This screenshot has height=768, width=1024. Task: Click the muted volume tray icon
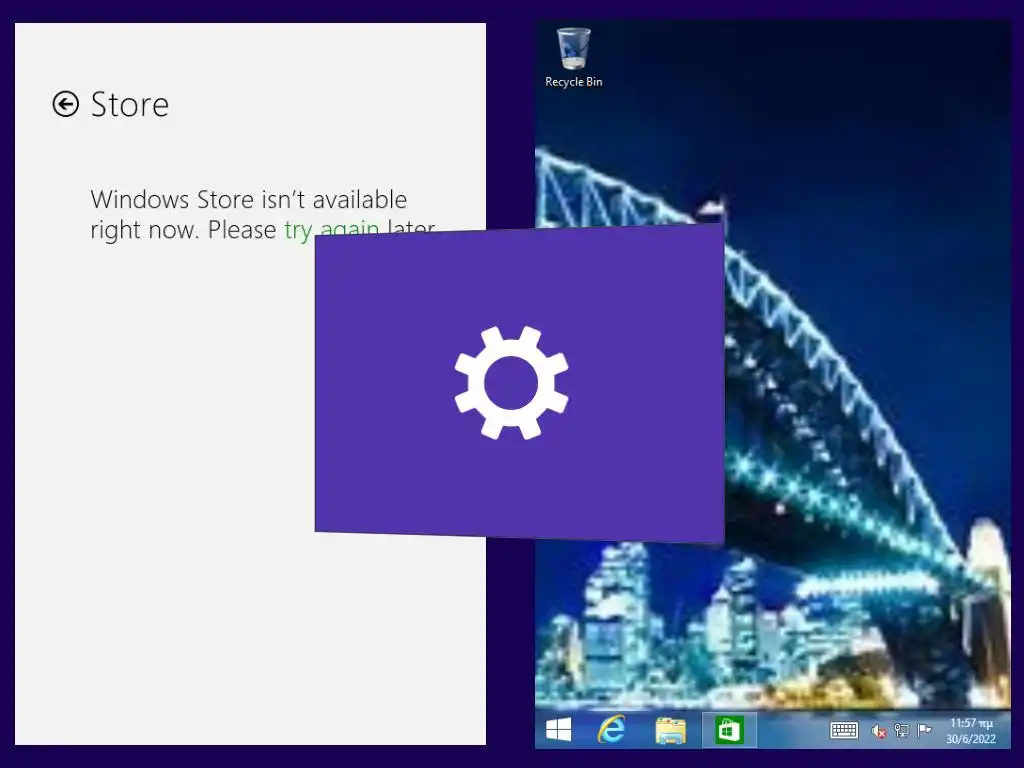(x=878, y=731)
